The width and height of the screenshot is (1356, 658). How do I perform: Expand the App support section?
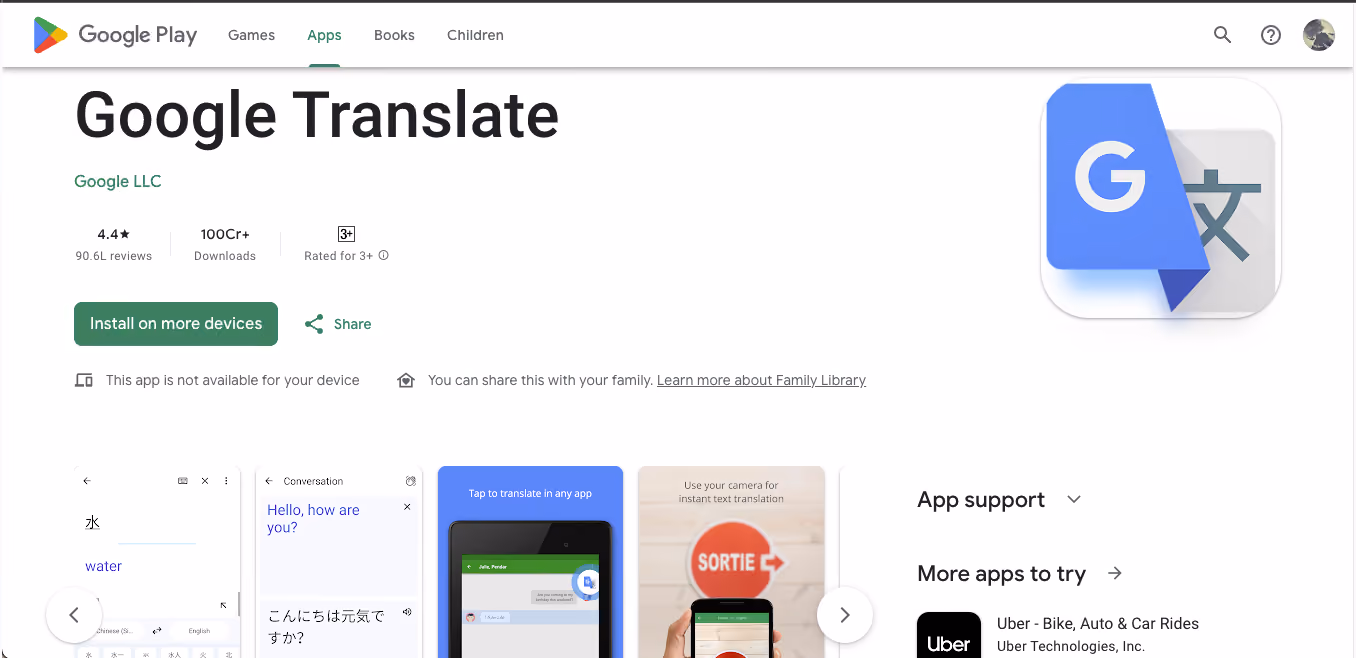pos(1074,499)
